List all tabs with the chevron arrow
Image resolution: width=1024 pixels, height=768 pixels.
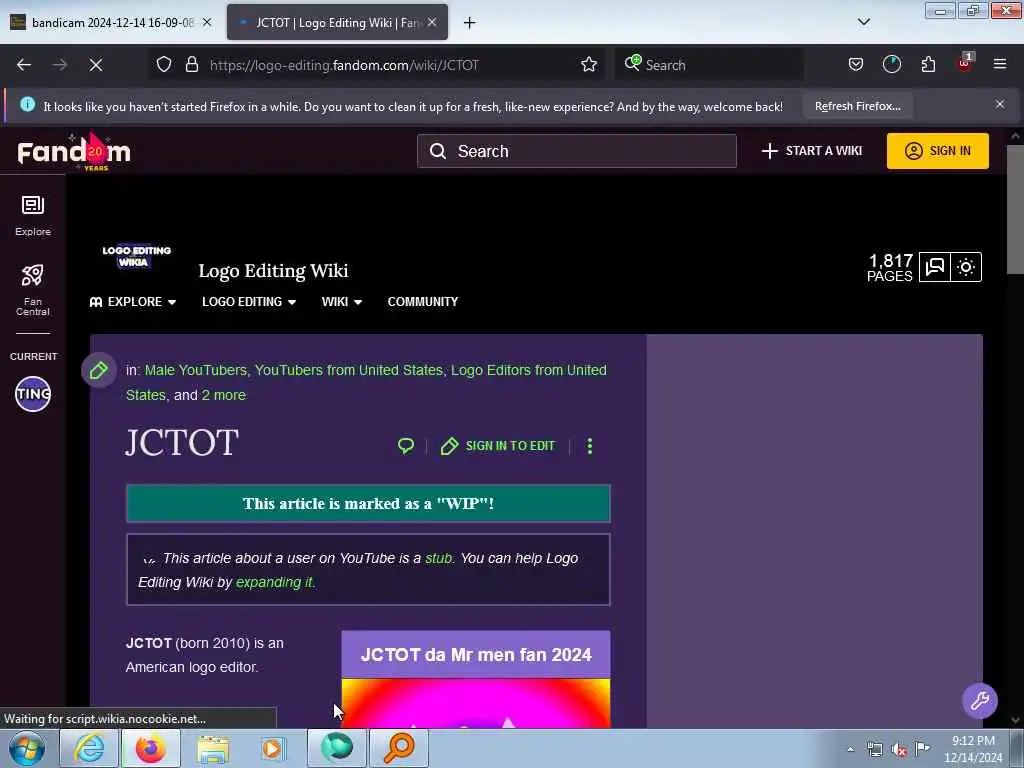pyautogui.click(x=863, y=22)
